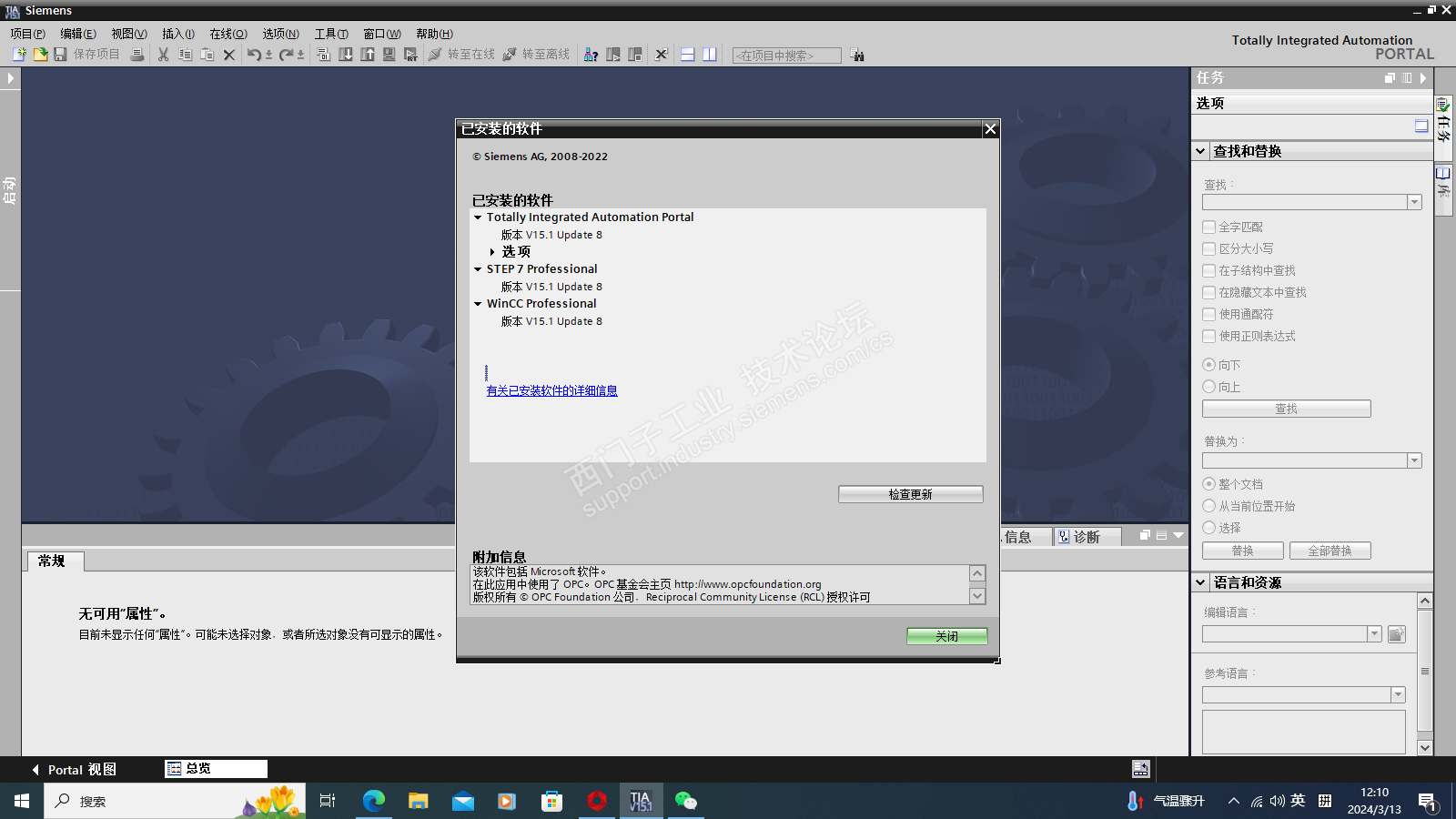Click the Stop CPU icon
The image size is (1456, 819).
tap(635, 55)
